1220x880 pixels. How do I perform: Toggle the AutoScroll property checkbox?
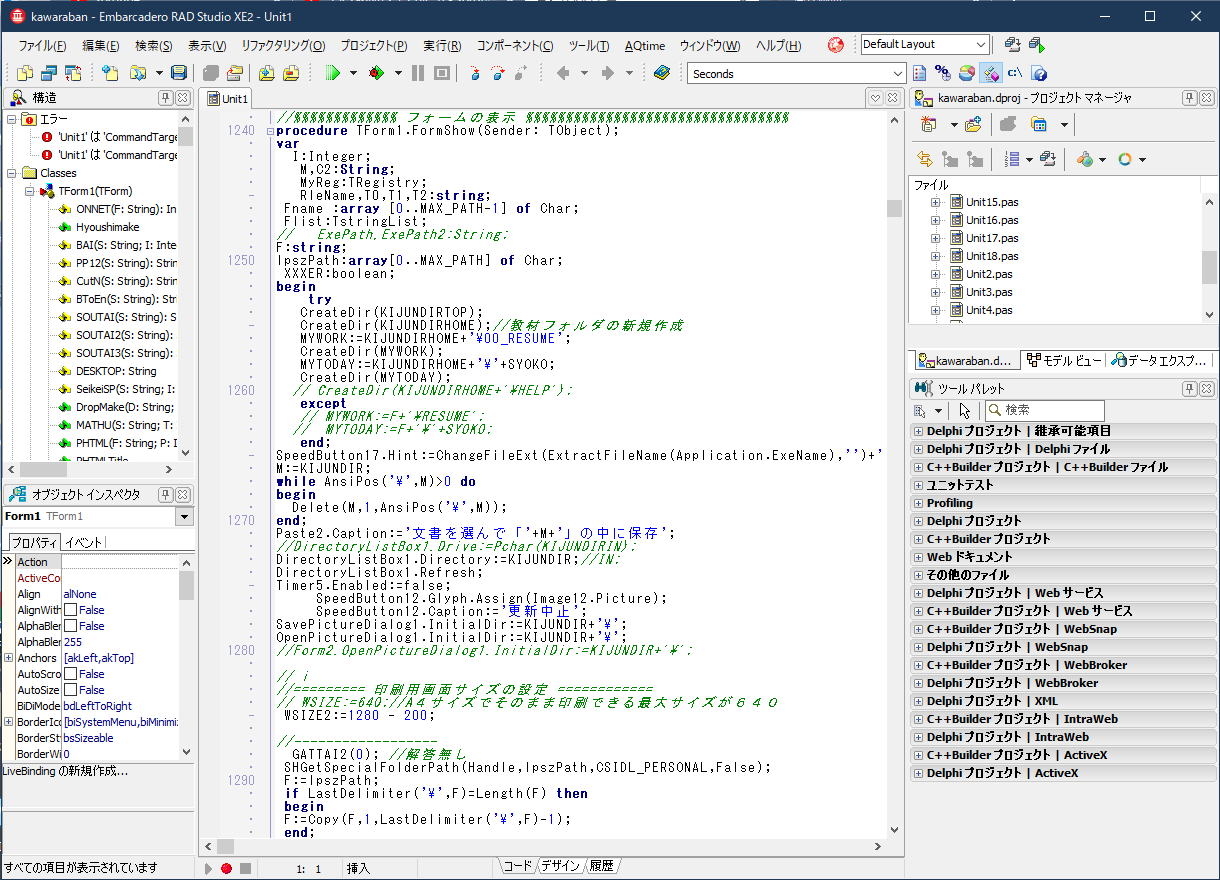tap(70, 674)
